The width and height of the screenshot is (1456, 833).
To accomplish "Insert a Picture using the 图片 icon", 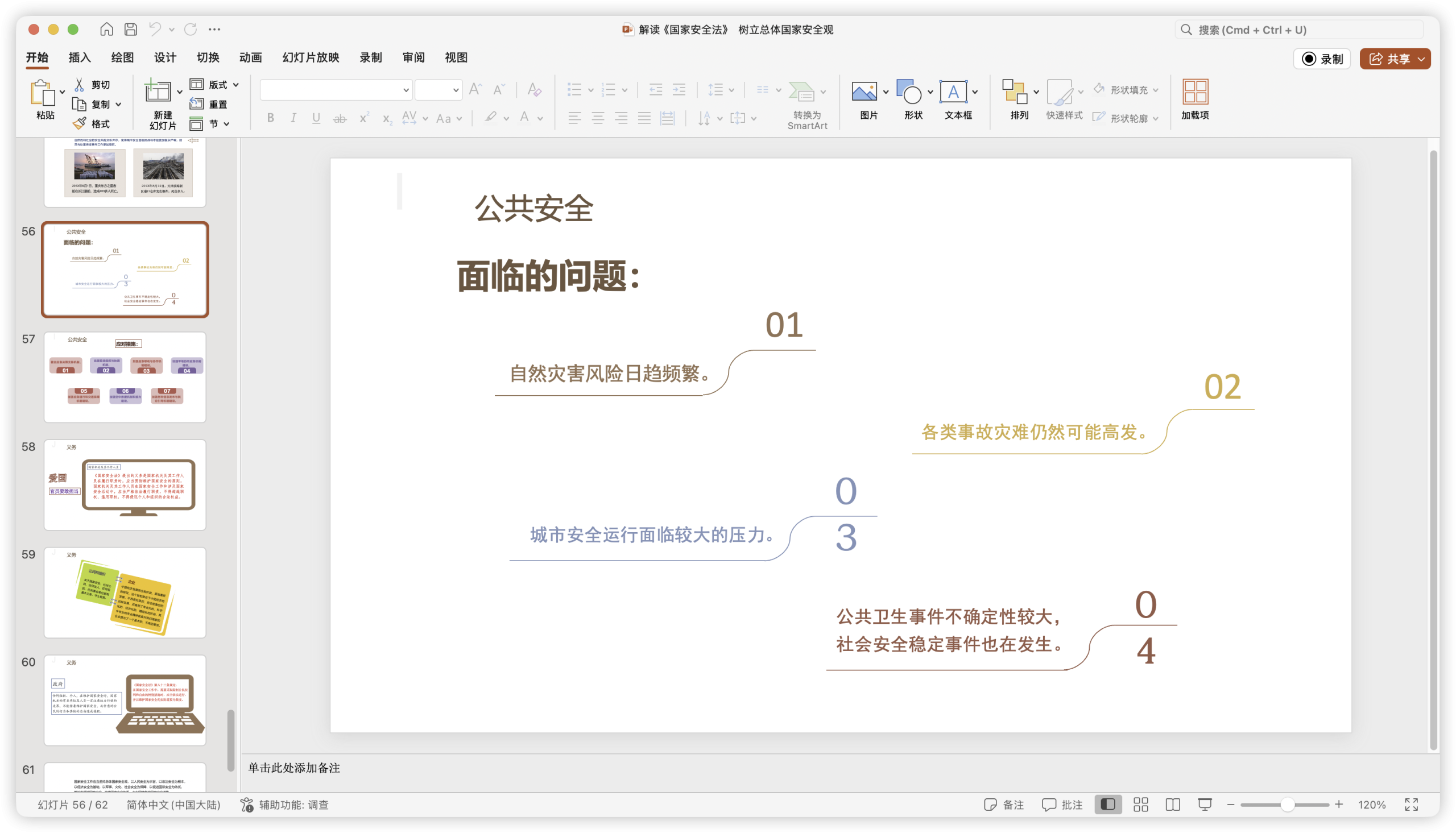I will [864, 92].
